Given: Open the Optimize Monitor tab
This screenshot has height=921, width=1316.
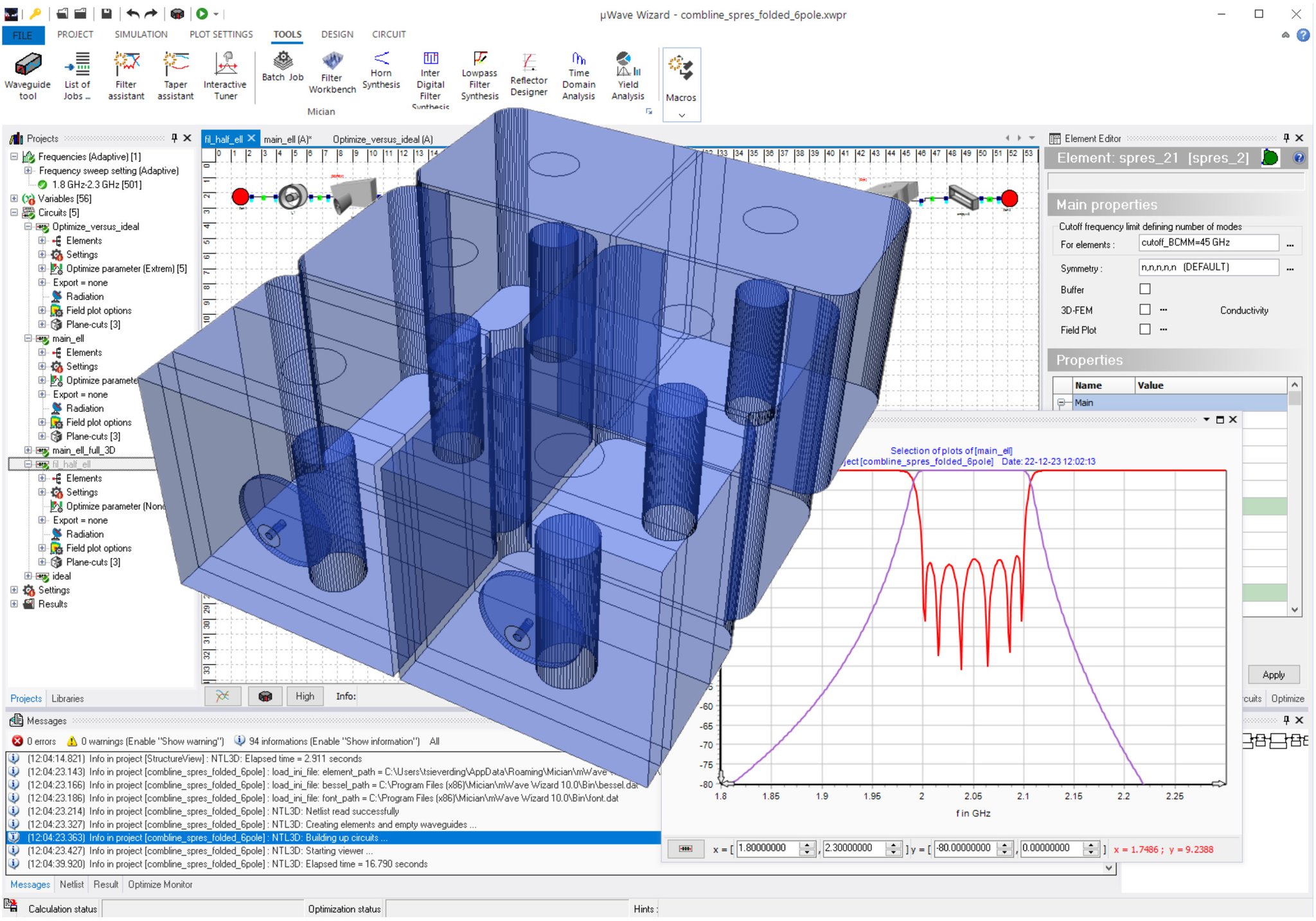Looking at the screenshot, I should (x=160, y=885).
